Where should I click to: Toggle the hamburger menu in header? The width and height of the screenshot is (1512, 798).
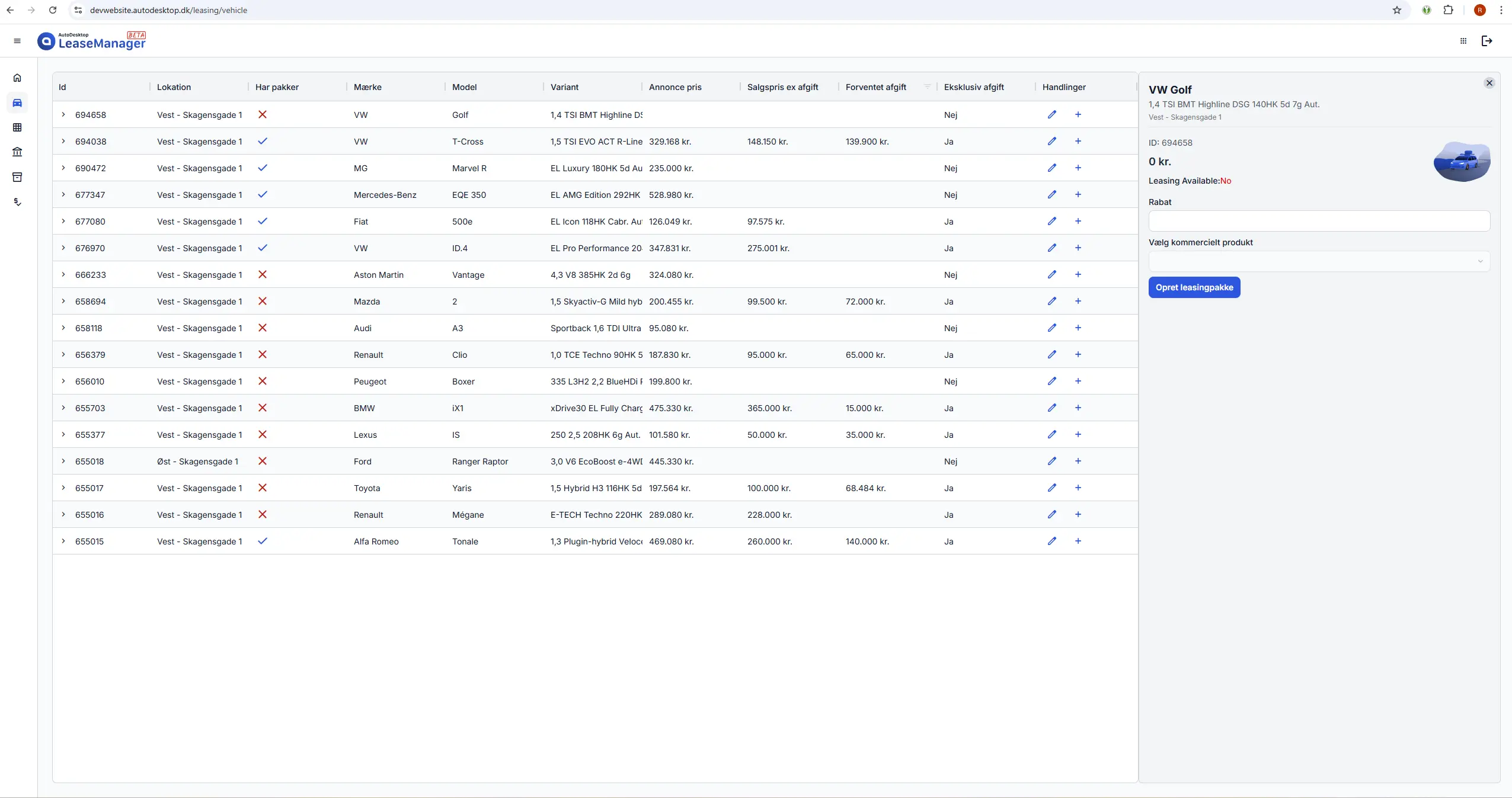click(17, 41)
